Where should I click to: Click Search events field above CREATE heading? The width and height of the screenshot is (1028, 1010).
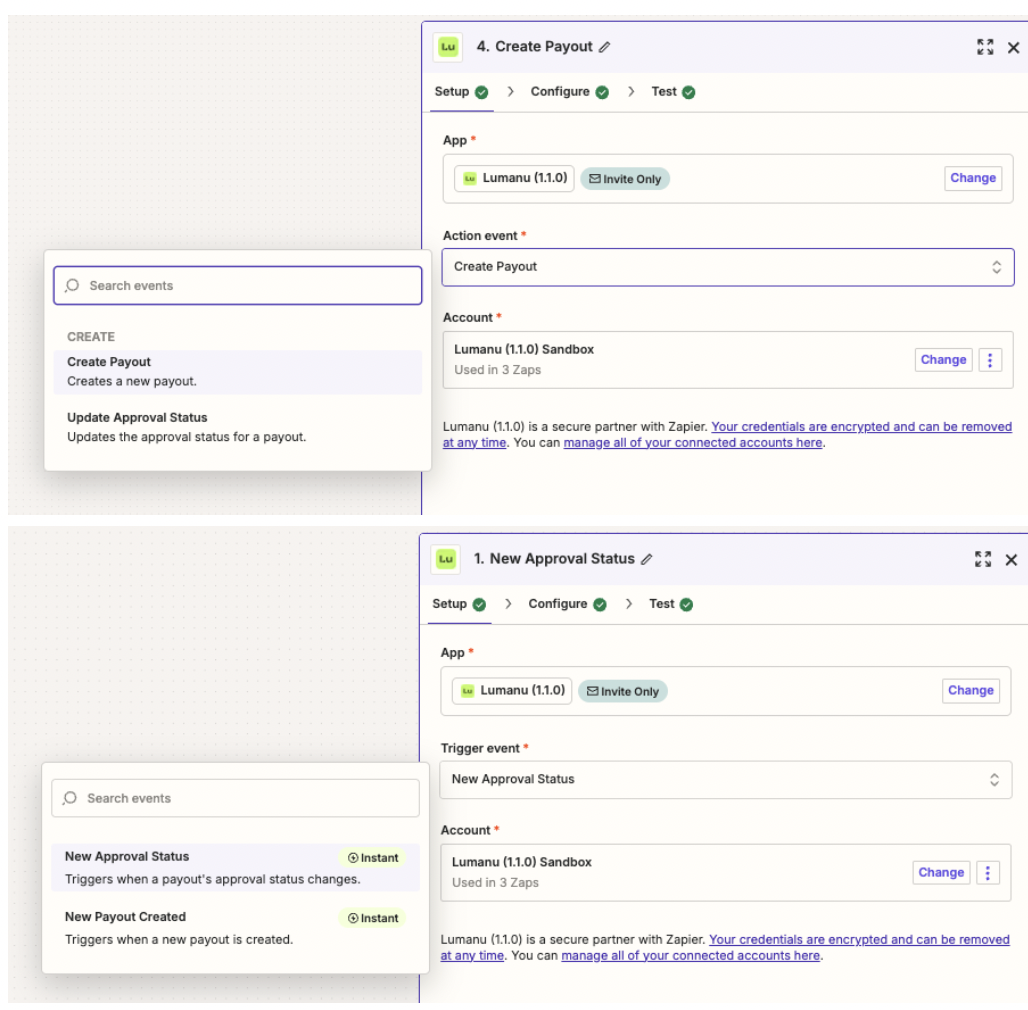click(238, 286)
